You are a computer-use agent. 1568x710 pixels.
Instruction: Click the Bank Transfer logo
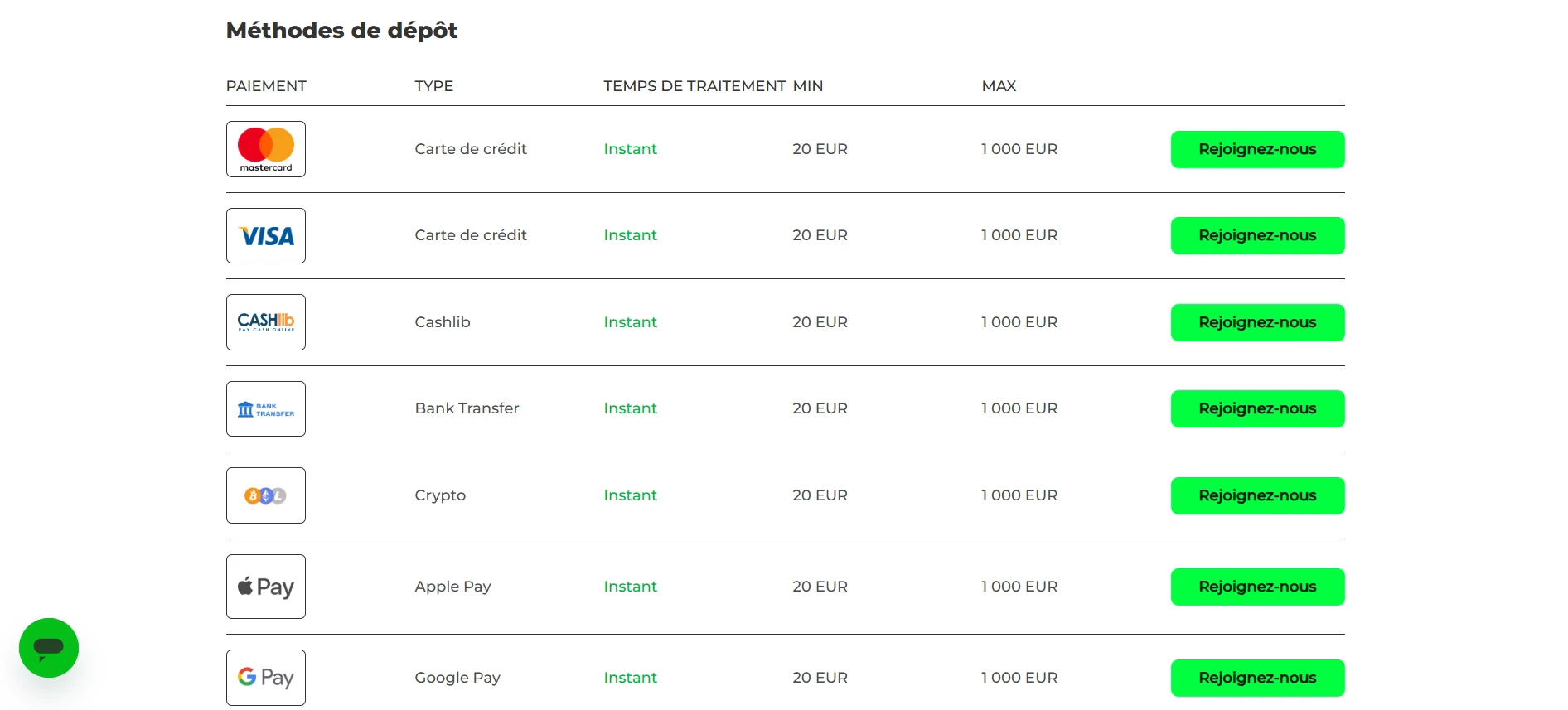point(266,408)
